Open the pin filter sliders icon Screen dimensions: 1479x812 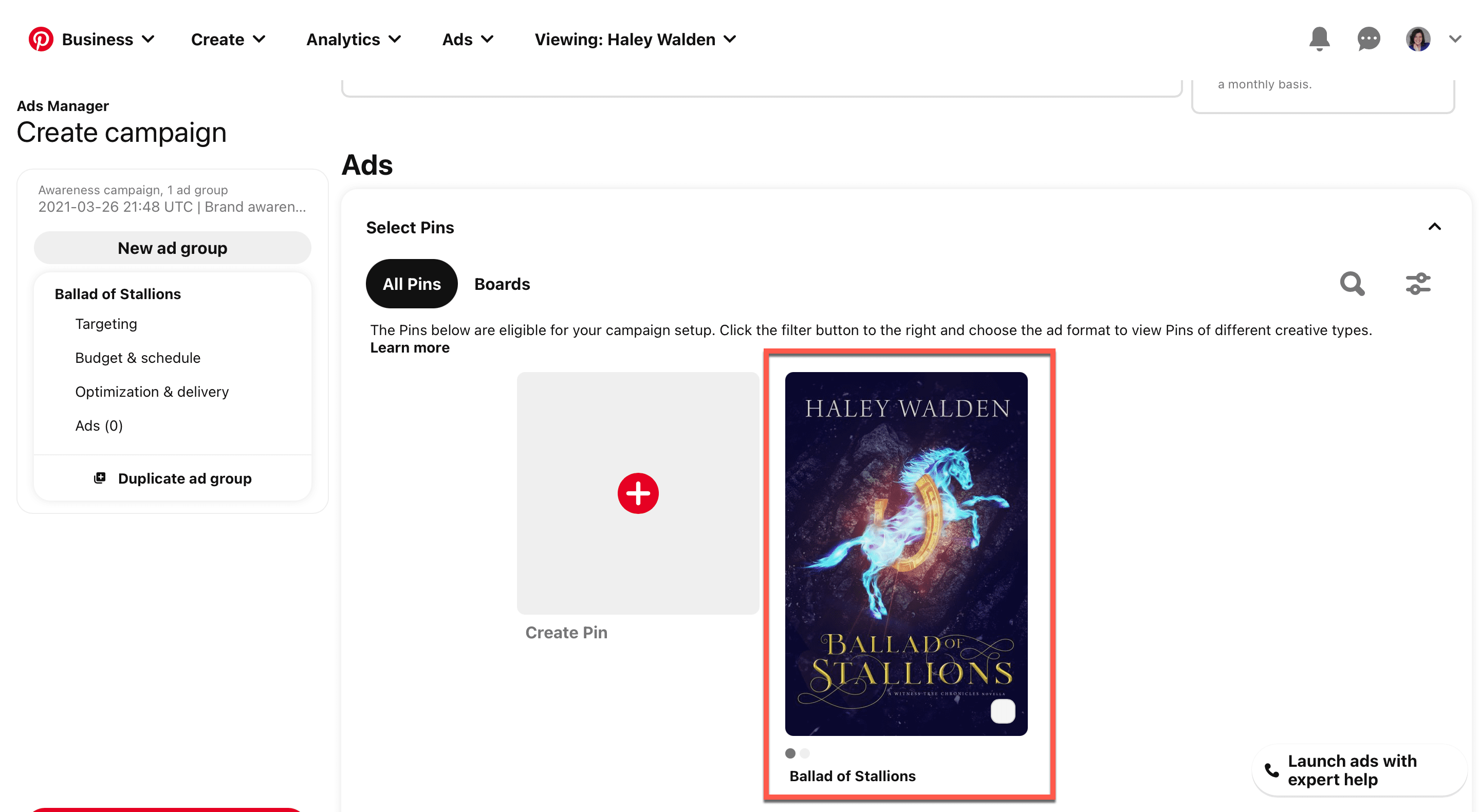click(1417, 284)
